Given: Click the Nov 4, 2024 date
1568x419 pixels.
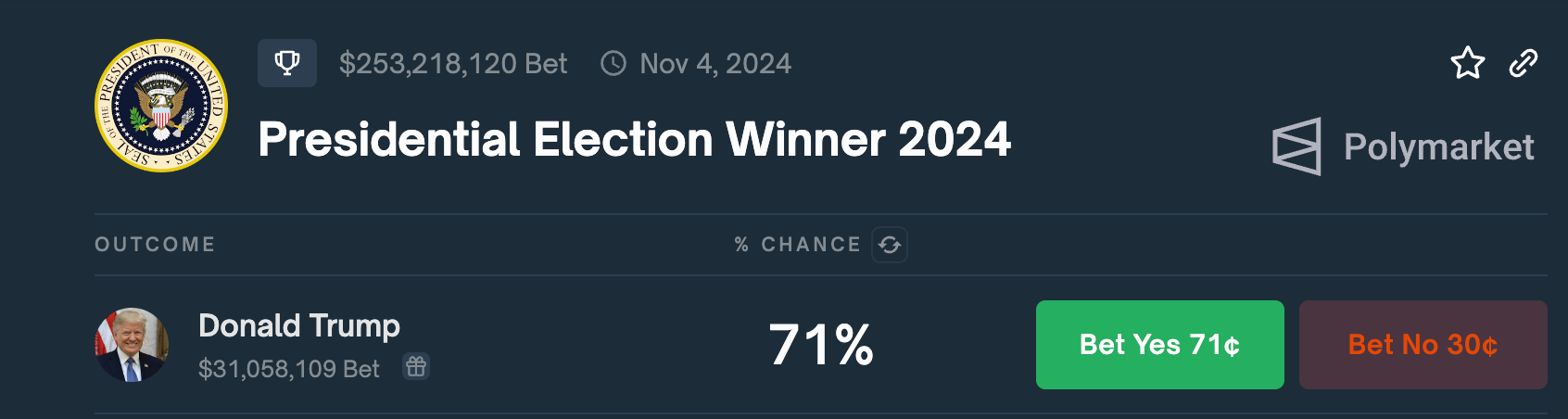Looking at the screenshot, I should click(x=715, y=63).
